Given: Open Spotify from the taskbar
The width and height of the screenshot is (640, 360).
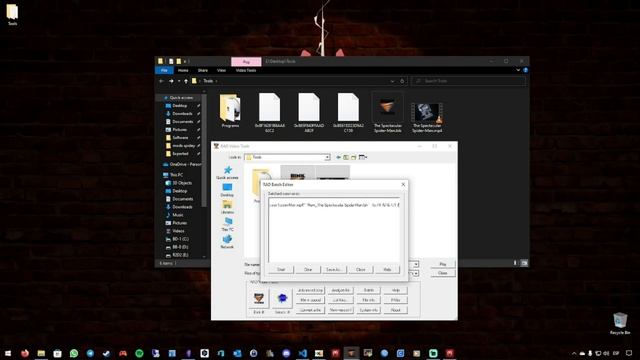Looking at the screenshot, I should 139,353.
